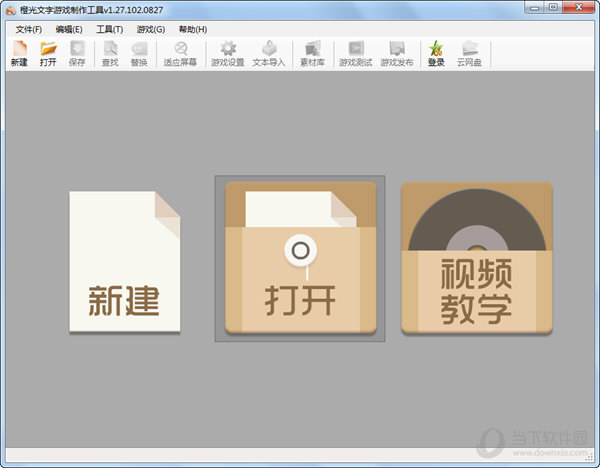Click the resize grip at window corner
This screenshot has width=600, height=468.
590,457
